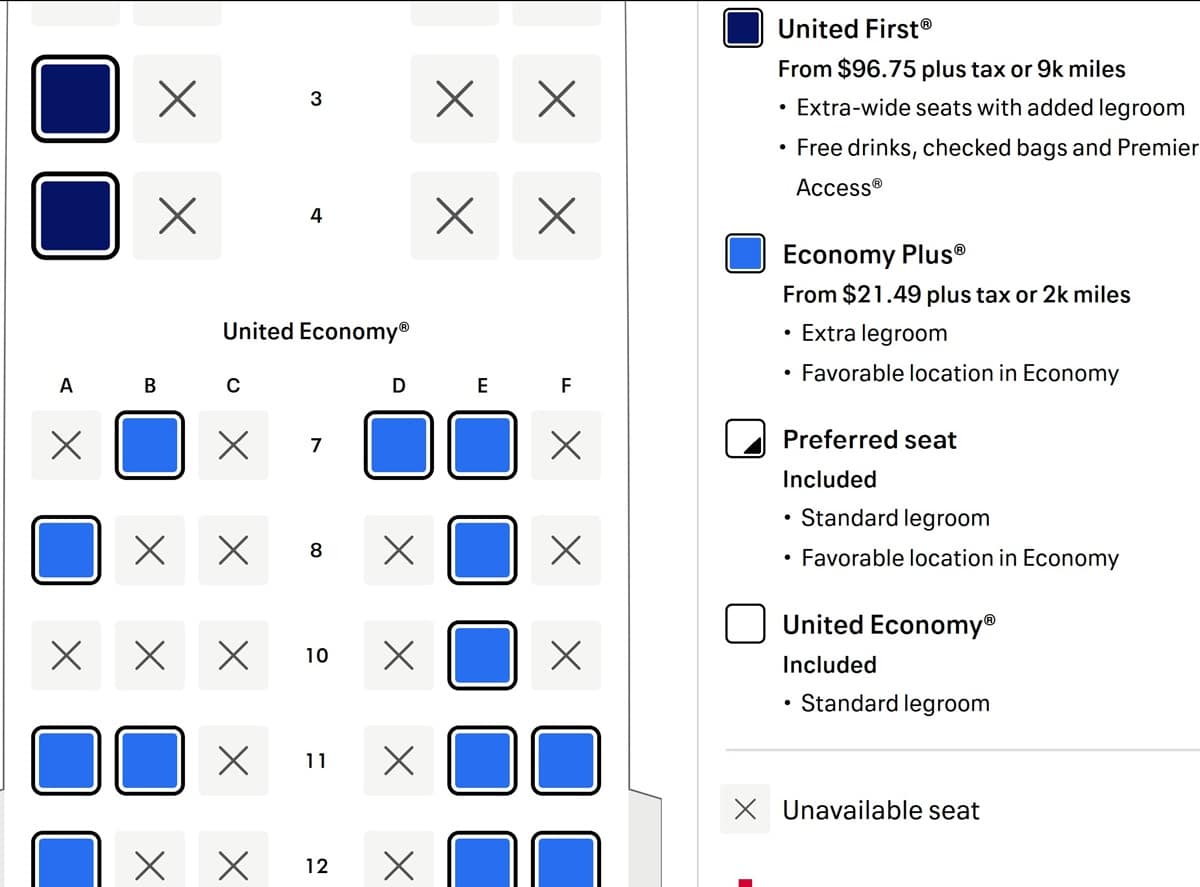
Task: Select seat 8E in row 8
Action: click(482, 549)
